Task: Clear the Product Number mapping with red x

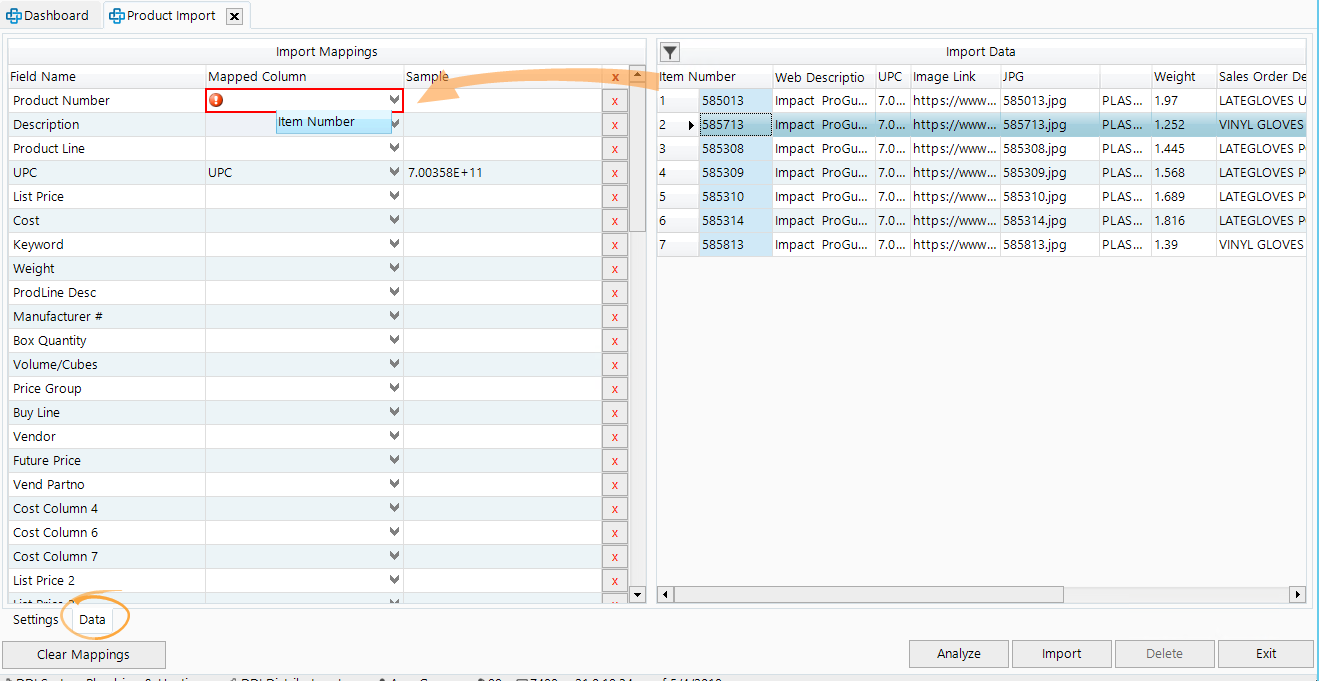Action: (614, 101)
